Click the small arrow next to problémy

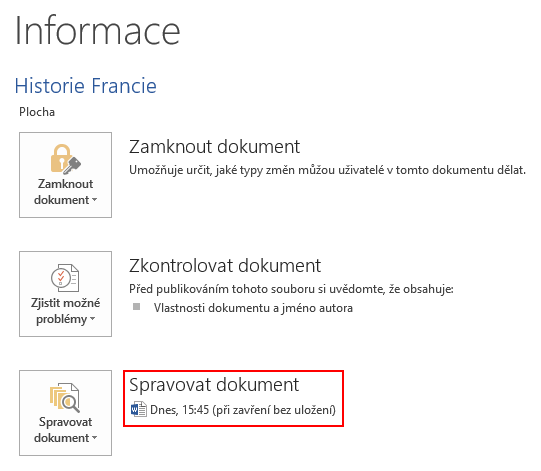click(92, 319)
